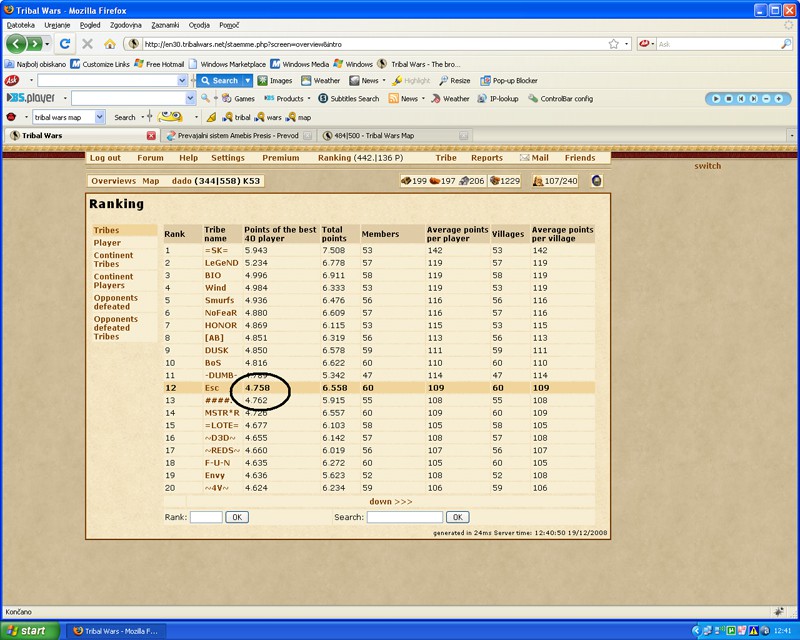Click the Firefox home icon
This screenshot has width=800, height=640.
coord(110,44)
